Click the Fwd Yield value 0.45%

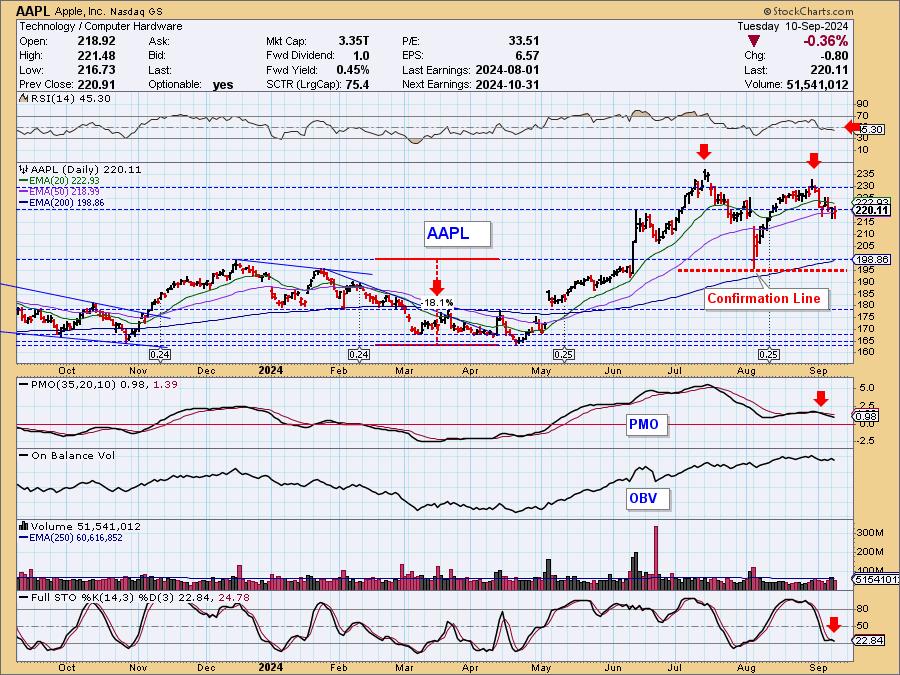pos(352,70)
